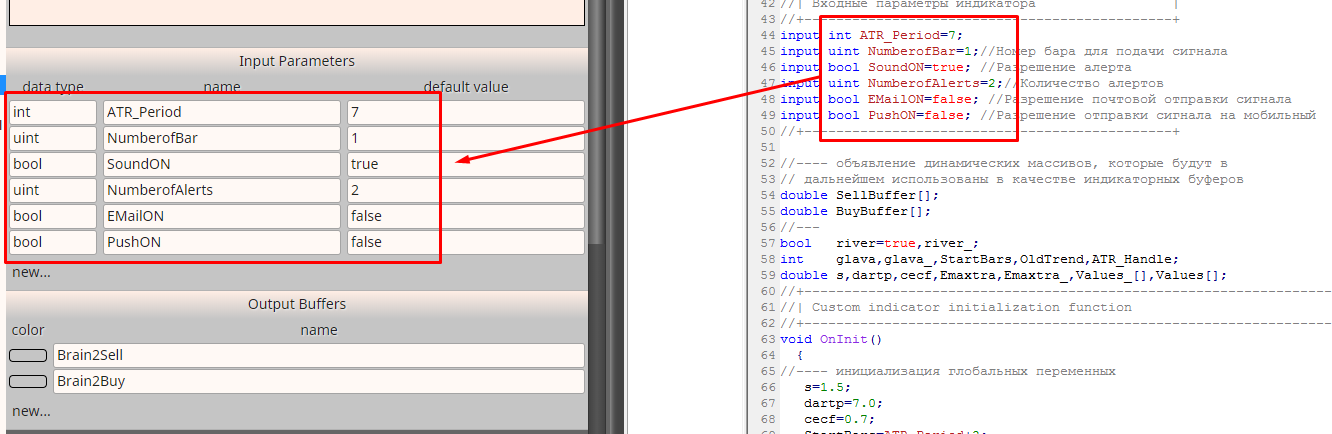Click code line starting 'int glava,glava_'

pyautogui.click(x=980, y=259)
